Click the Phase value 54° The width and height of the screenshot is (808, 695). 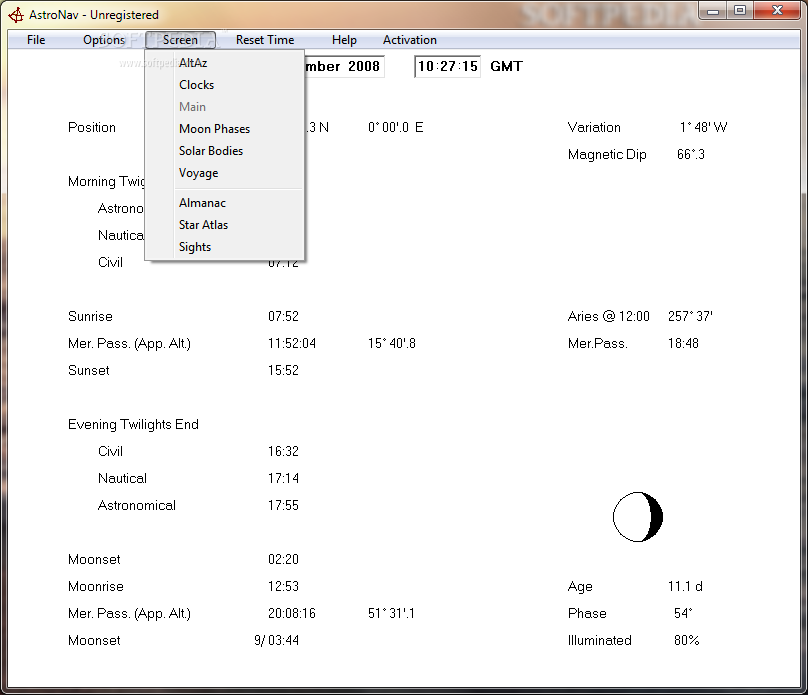683,614
